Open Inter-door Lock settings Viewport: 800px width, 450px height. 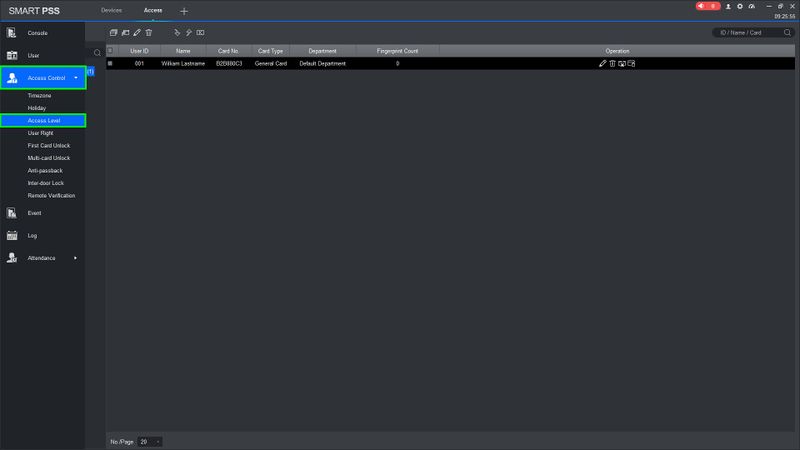pos(45,183)
